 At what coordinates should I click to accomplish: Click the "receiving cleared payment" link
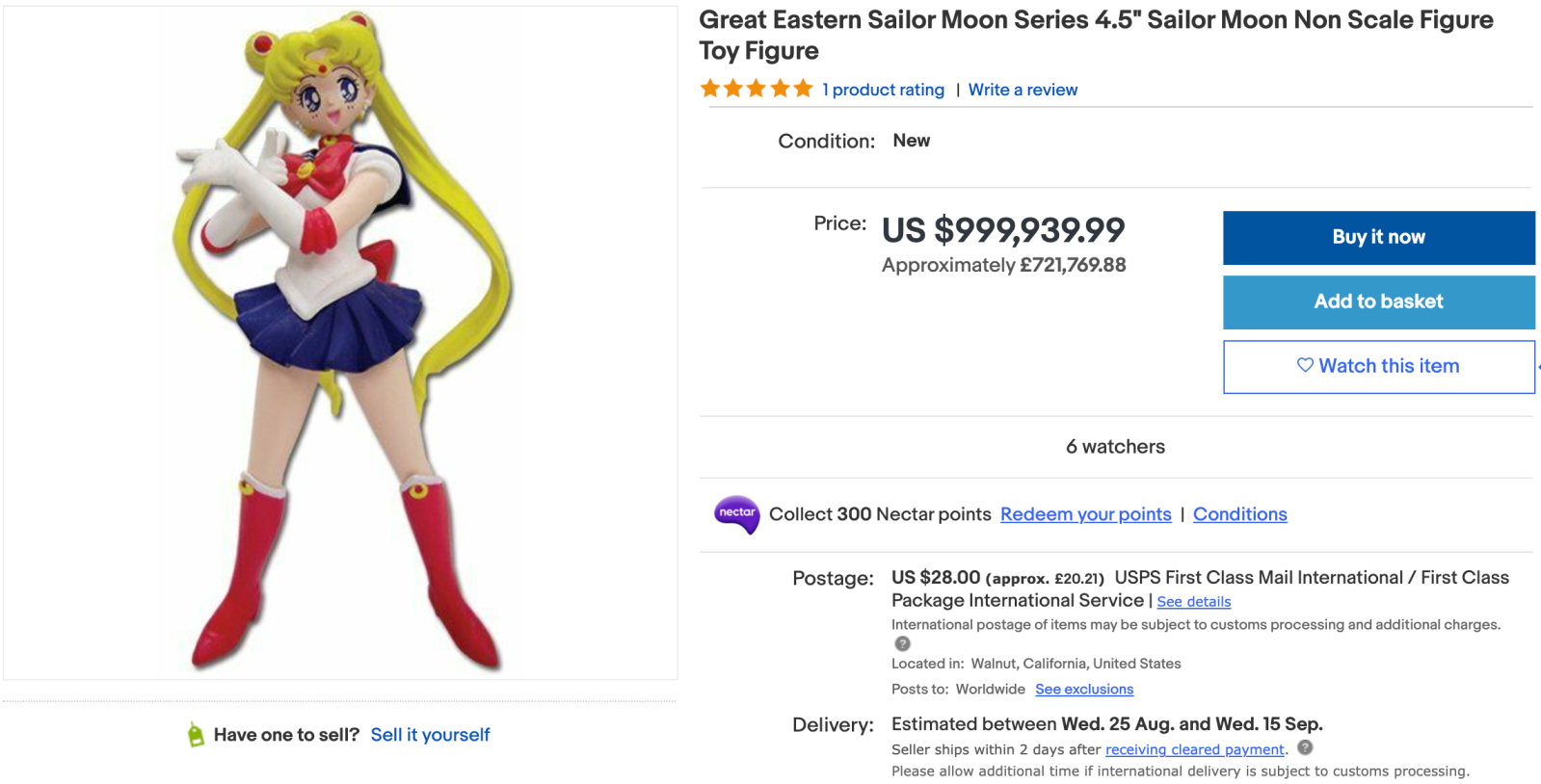[x=1194, y=749]
